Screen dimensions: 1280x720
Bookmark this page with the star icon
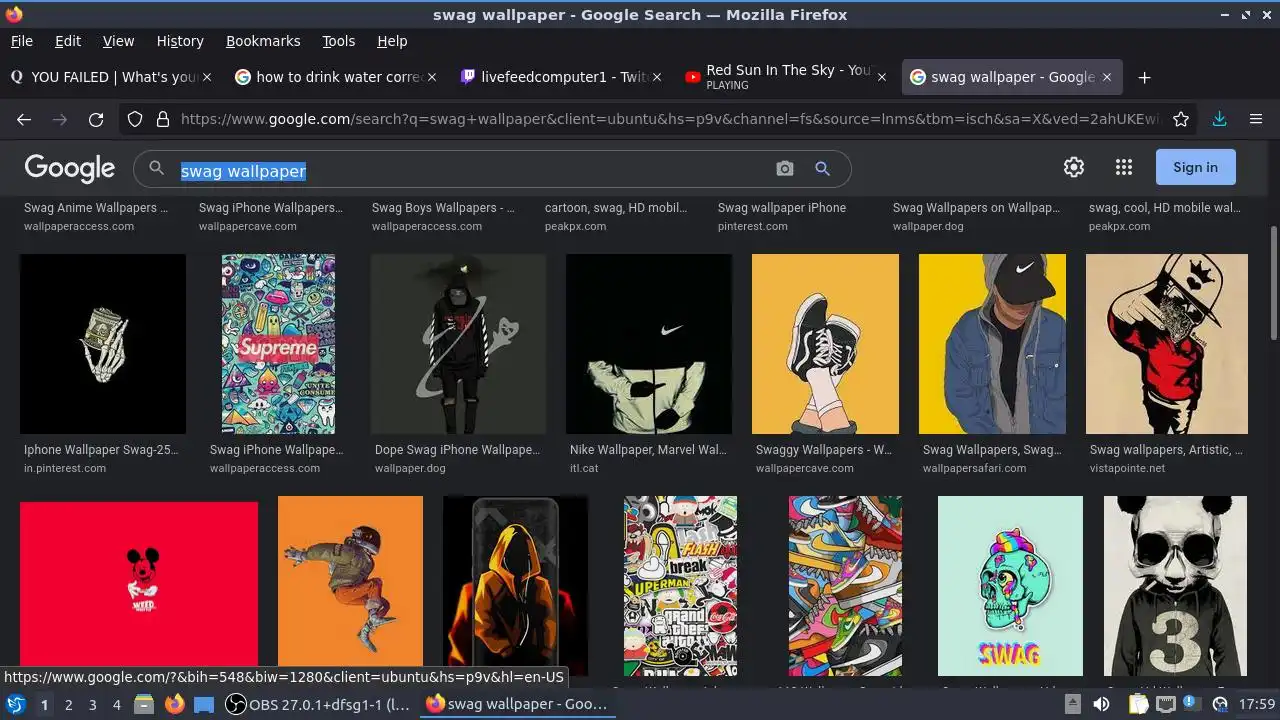tap(1181, 119)
